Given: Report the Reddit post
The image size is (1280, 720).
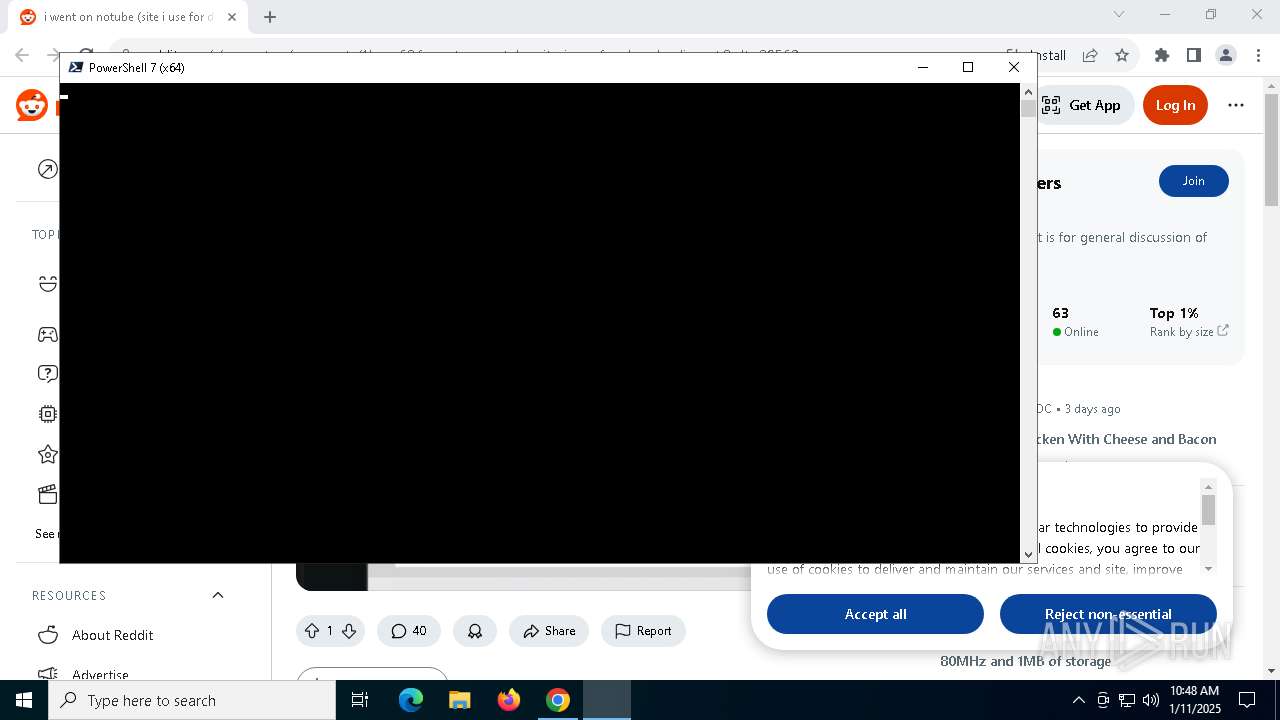Looking at the screenshot, I should pyautogui.click(x=643, y=631).
